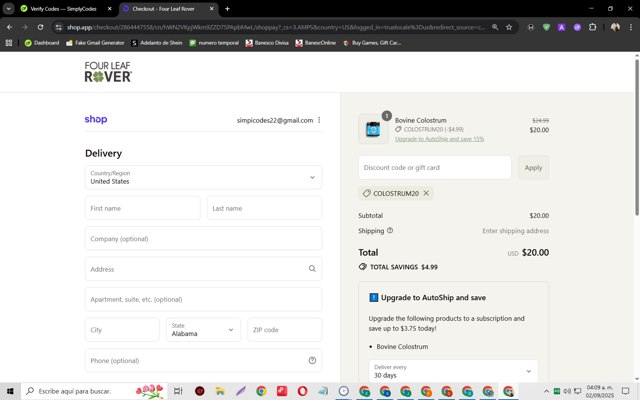Click the Discount code or gift card field
Viewport: 640px width, 400px height.
pos(435,167)
